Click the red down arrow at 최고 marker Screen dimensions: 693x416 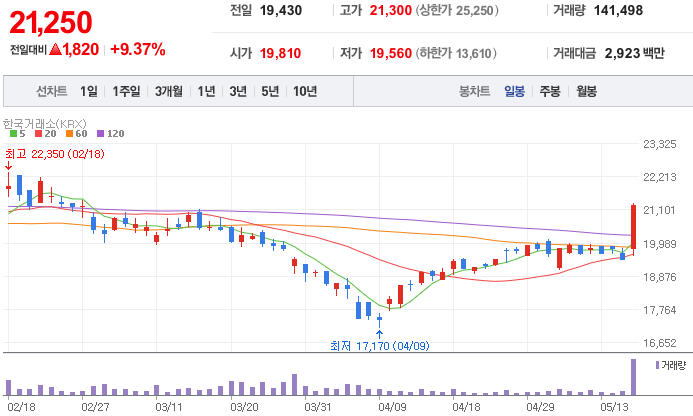[8, 166]
